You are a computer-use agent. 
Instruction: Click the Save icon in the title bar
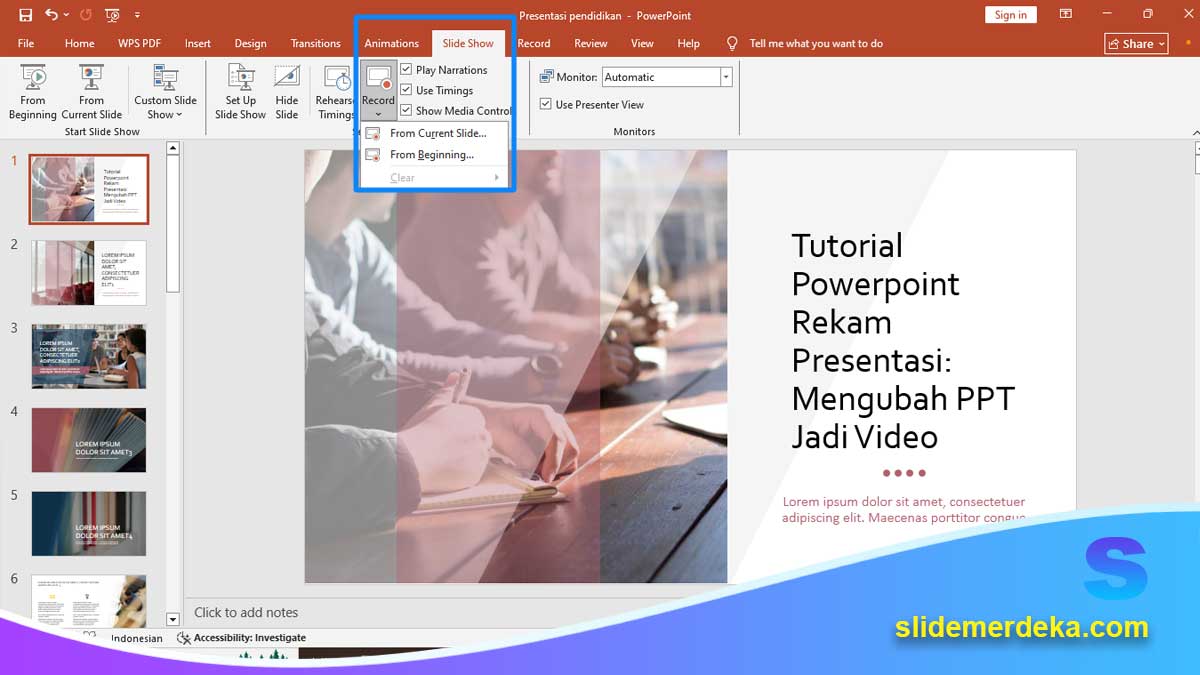tap(25, 15)
